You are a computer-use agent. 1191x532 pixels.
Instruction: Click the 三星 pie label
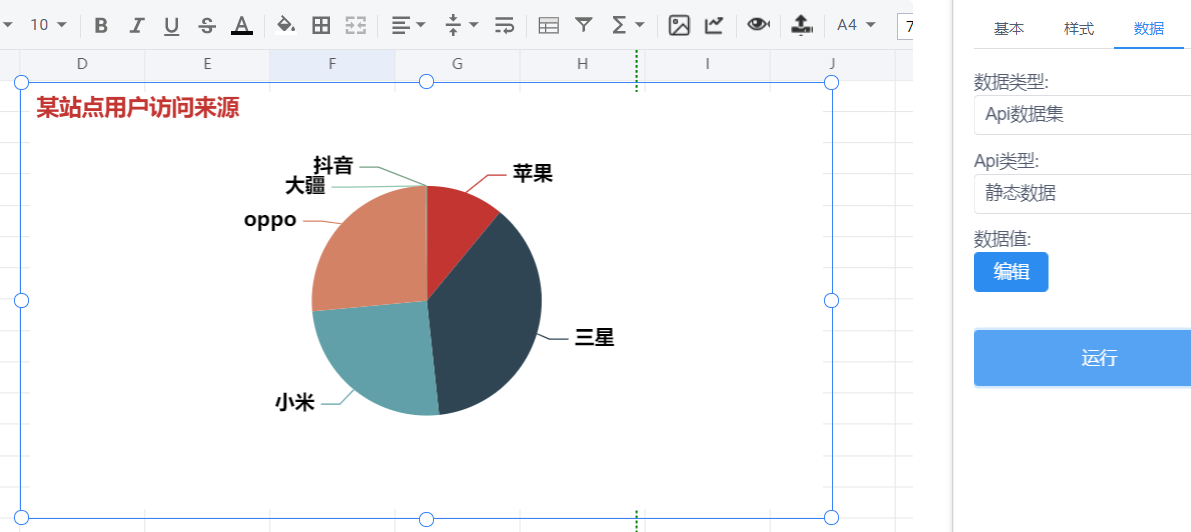point(594,338)
